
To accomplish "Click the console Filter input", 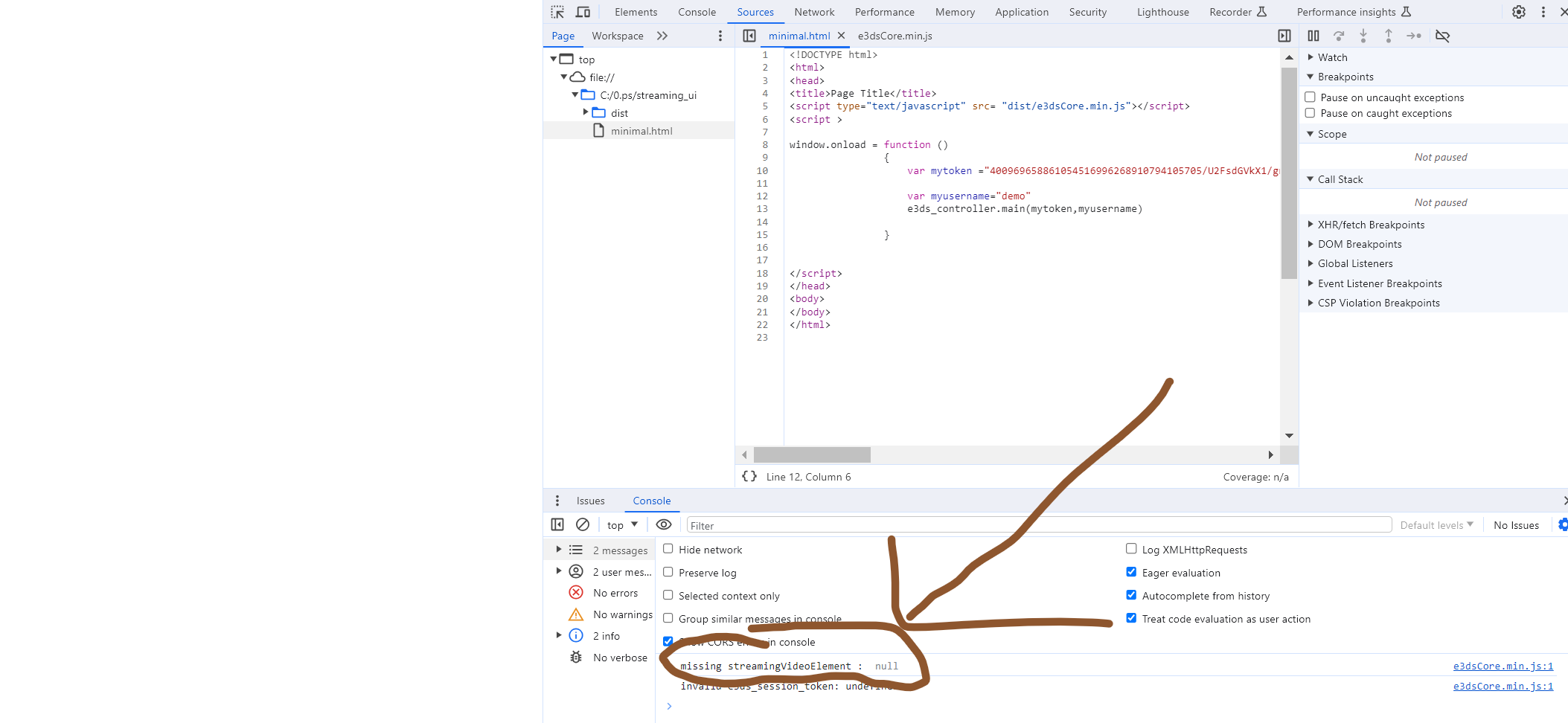I will point(1039,525).
